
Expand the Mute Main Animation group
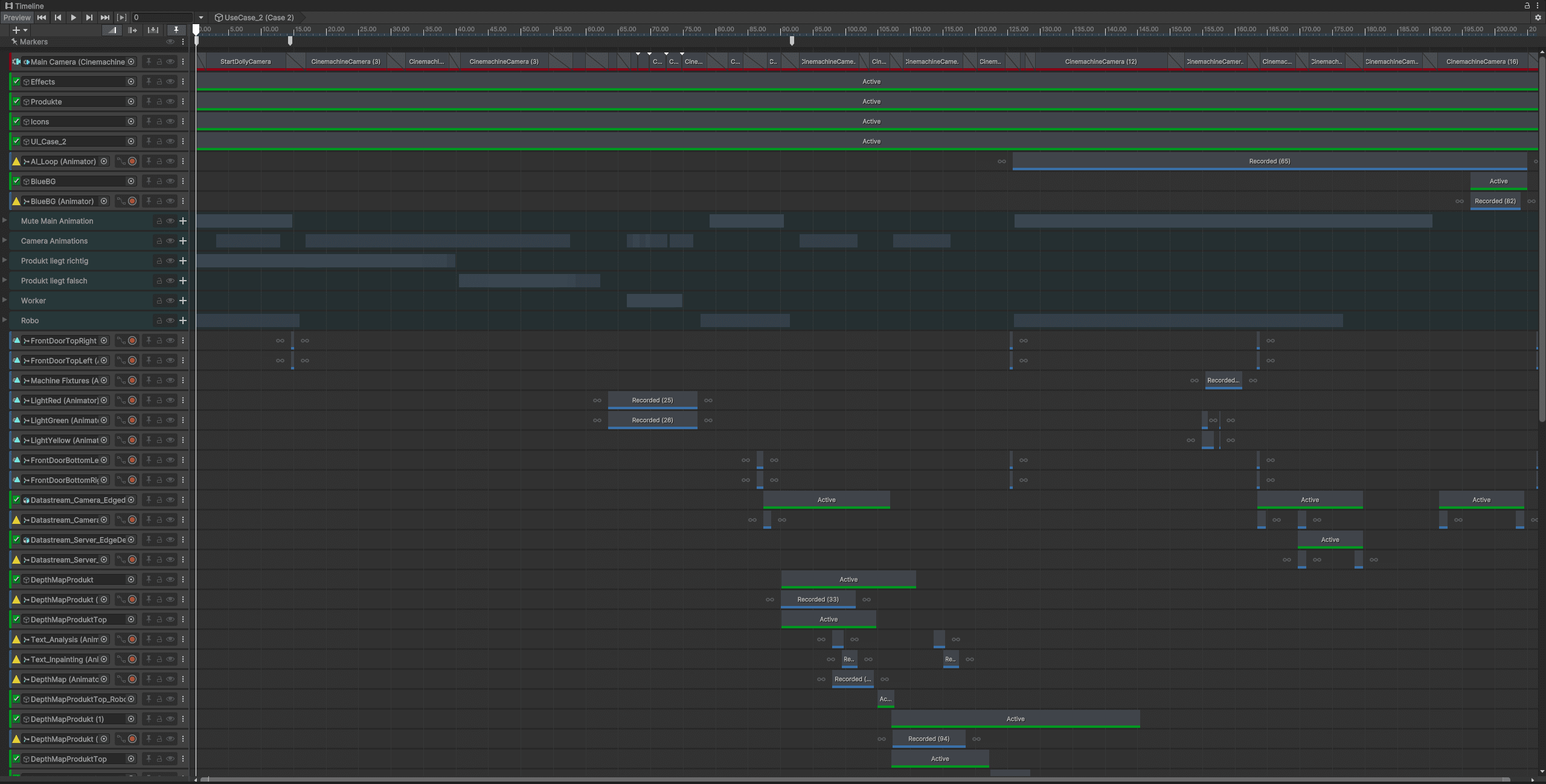click(5, 220)
